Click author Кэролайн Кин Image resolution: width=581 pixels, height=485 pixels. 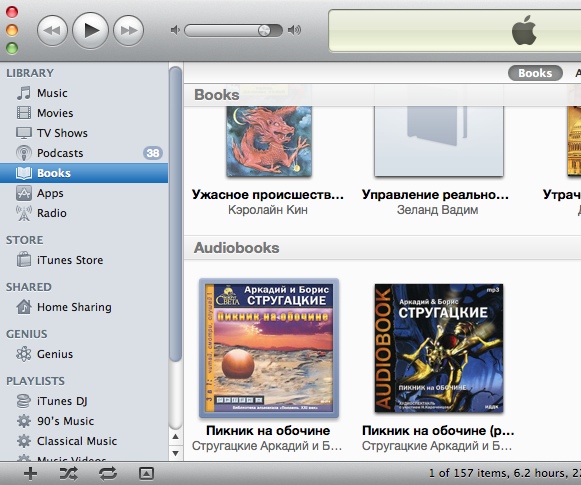pyautogui.click(x=268, y=210)
